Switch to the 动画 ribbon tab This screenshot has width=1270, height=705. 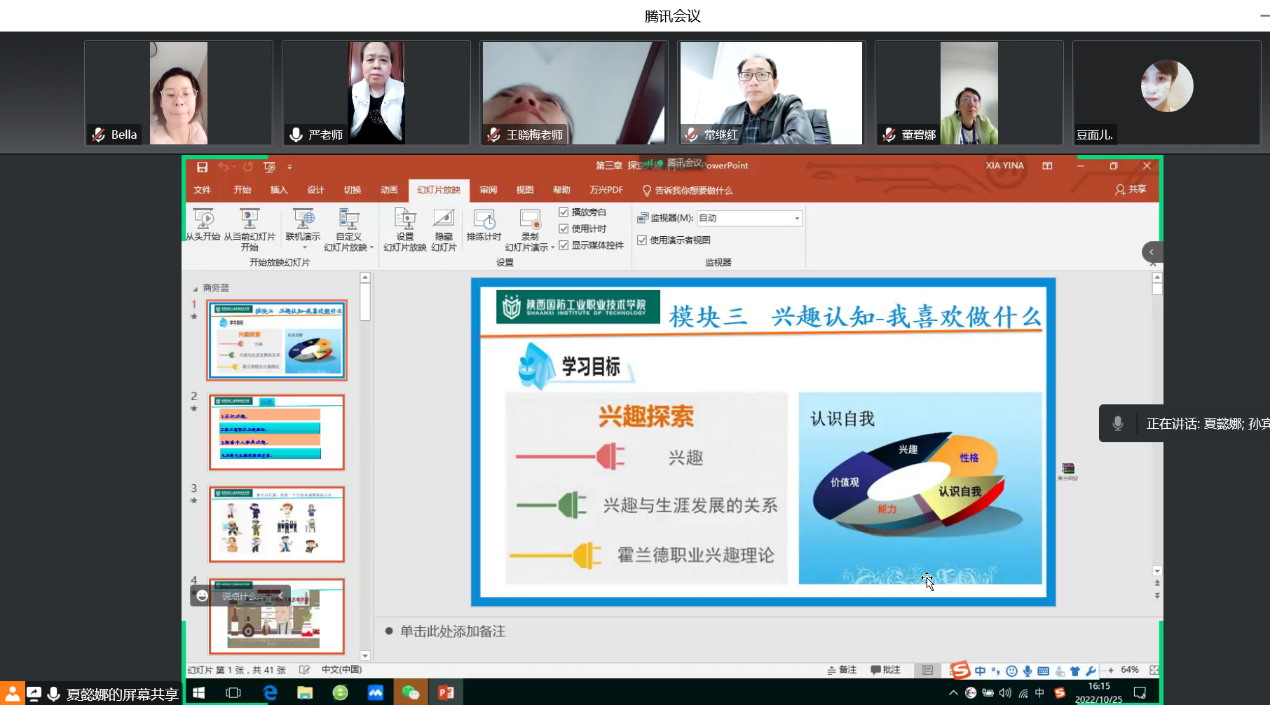(389, 190)
